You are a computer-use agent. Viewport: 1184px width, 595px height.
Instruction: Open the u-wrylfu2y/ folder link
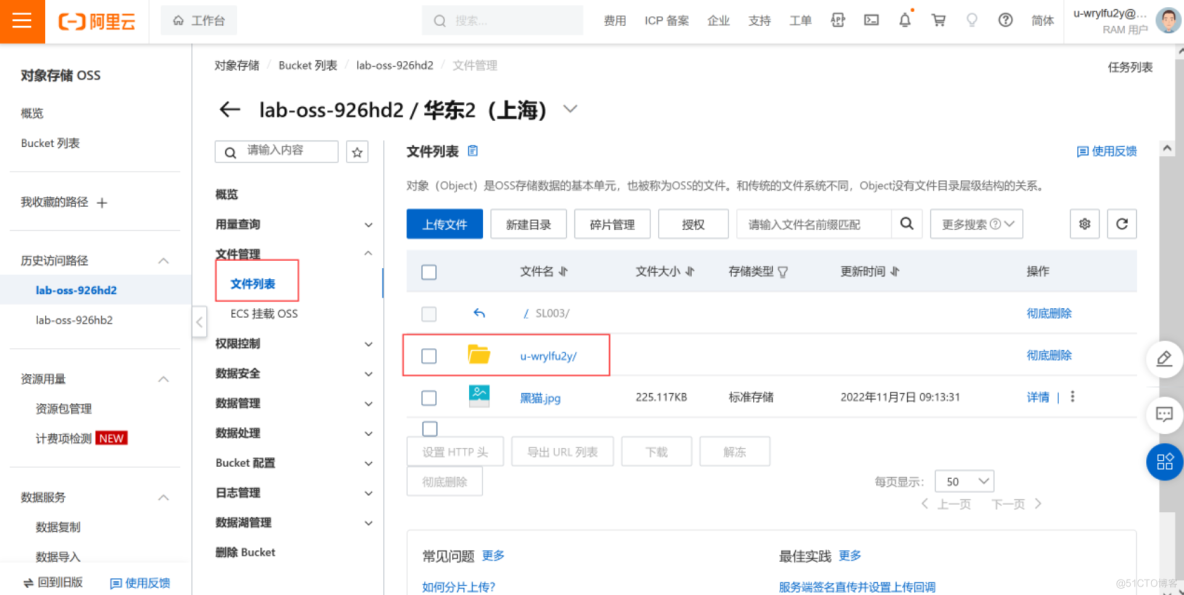[548, 356]
